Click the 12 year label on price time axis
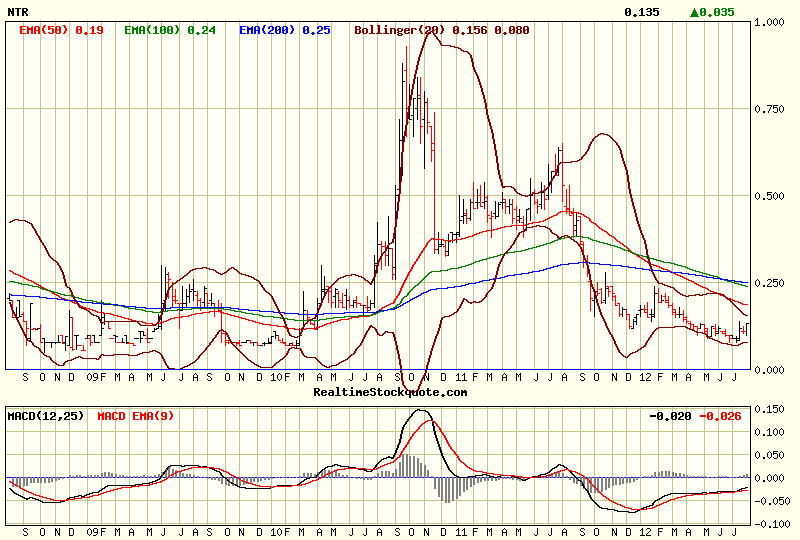The height and width of the screenshot is (540, 800). pos(645,377)
